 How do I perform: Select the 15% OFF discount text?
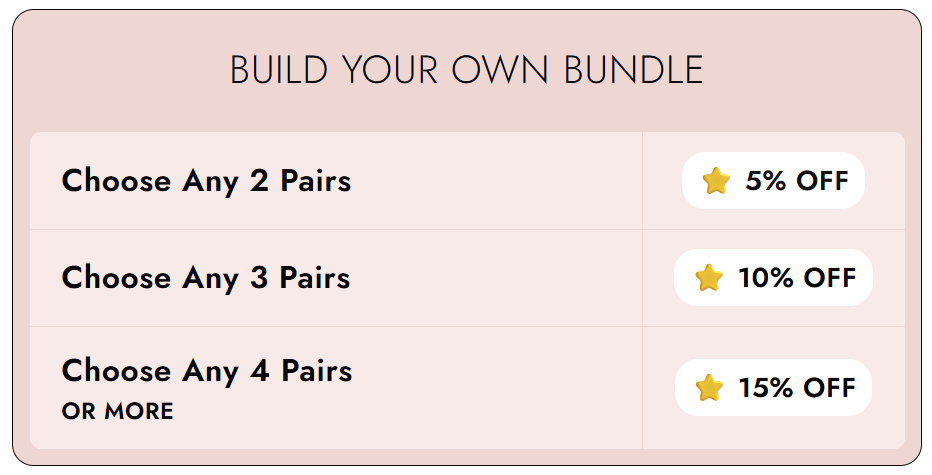point(797,388)
